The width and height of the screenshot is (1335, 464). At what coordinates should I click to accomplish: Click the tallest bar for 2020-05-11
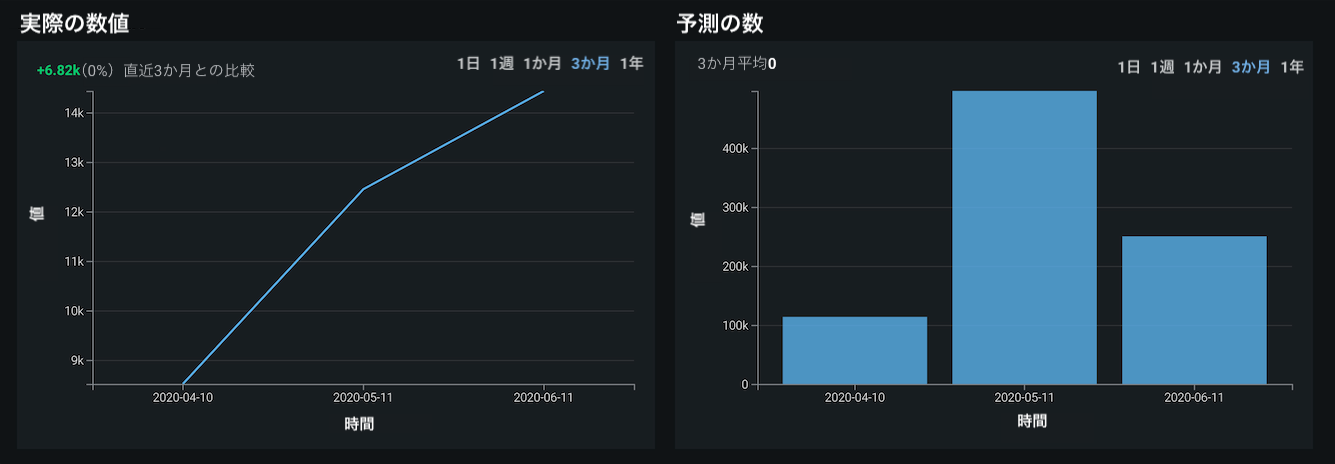[x=1024, y=238]
